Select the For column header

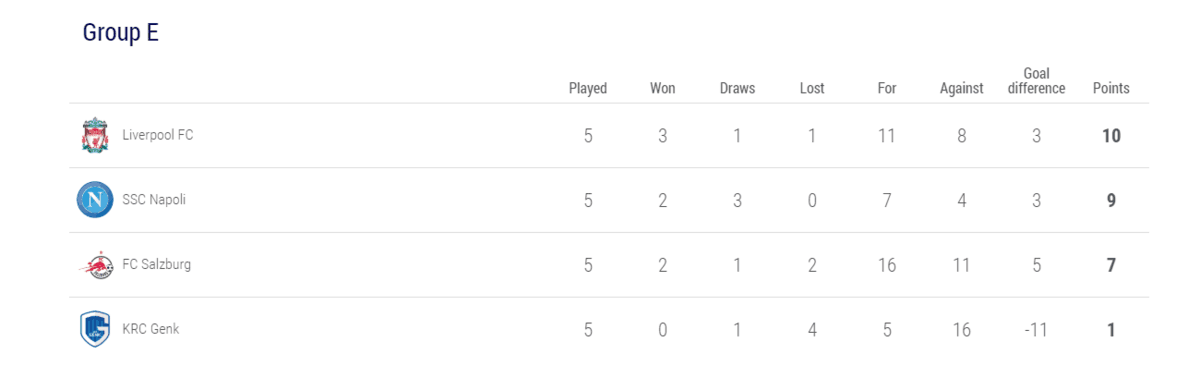[x=887, y=88]
